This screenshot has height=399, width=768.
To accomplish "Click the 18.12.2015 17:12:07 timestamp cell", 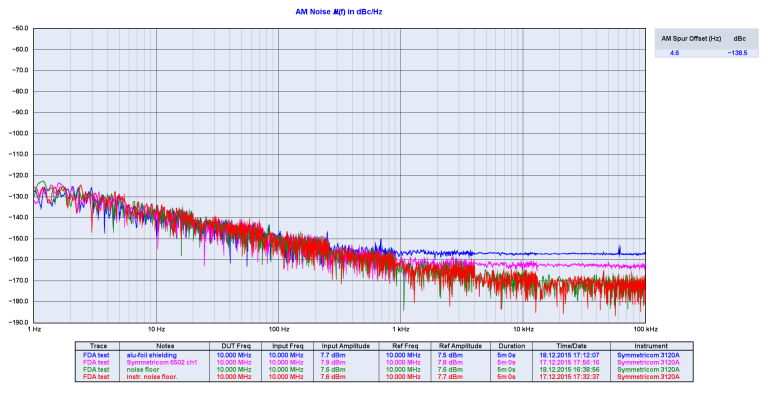I will 570,355.
